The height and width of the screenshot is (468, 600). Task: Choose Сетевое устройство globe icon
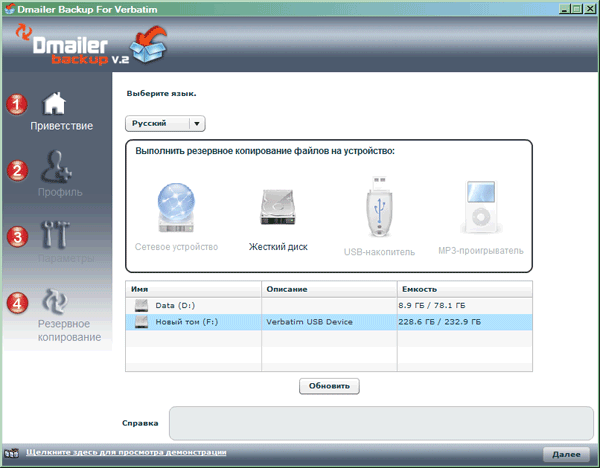pyautogui.click(x=176, y=207)
